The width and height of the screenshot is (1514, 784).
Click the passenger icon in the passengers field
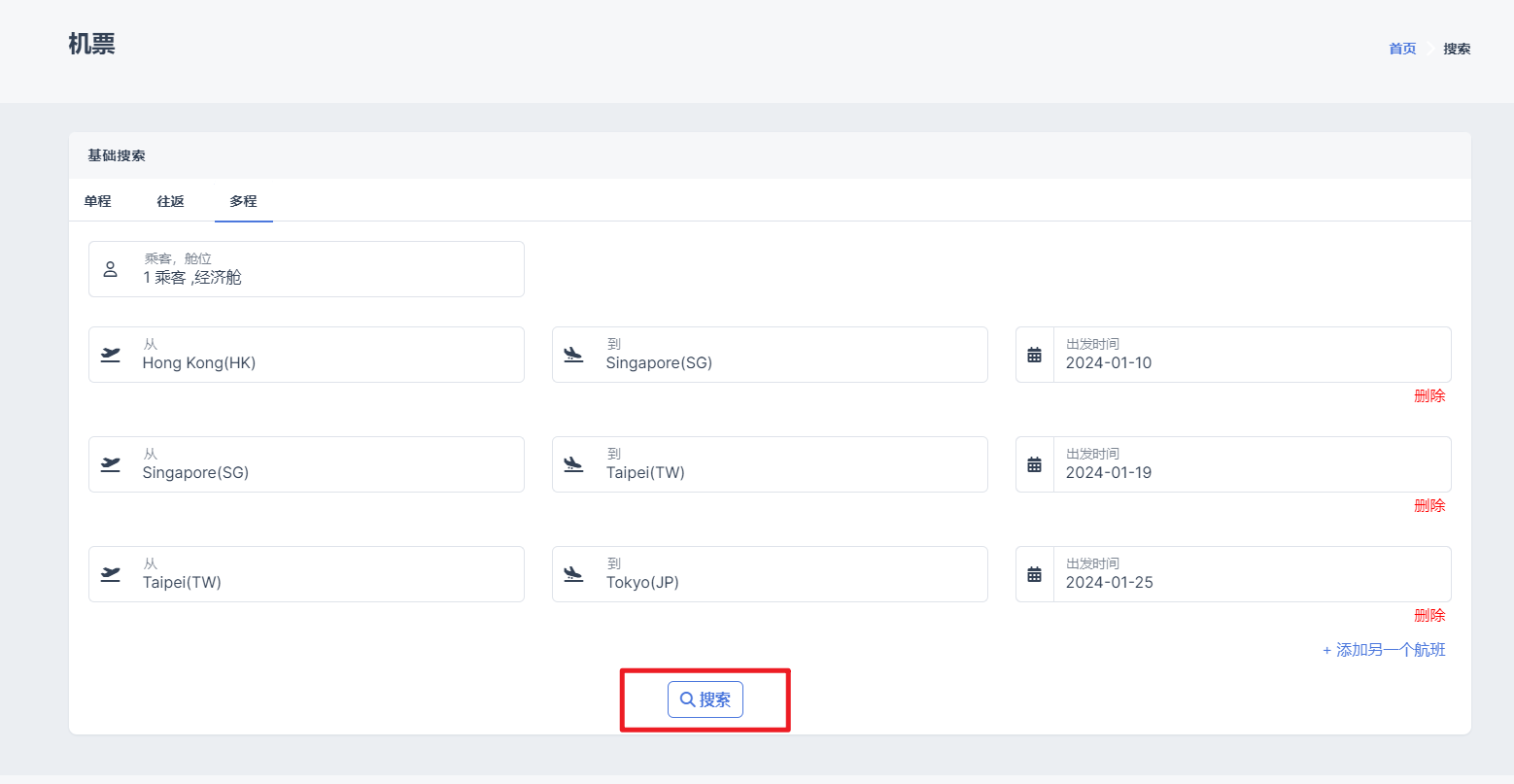(111, 269)
